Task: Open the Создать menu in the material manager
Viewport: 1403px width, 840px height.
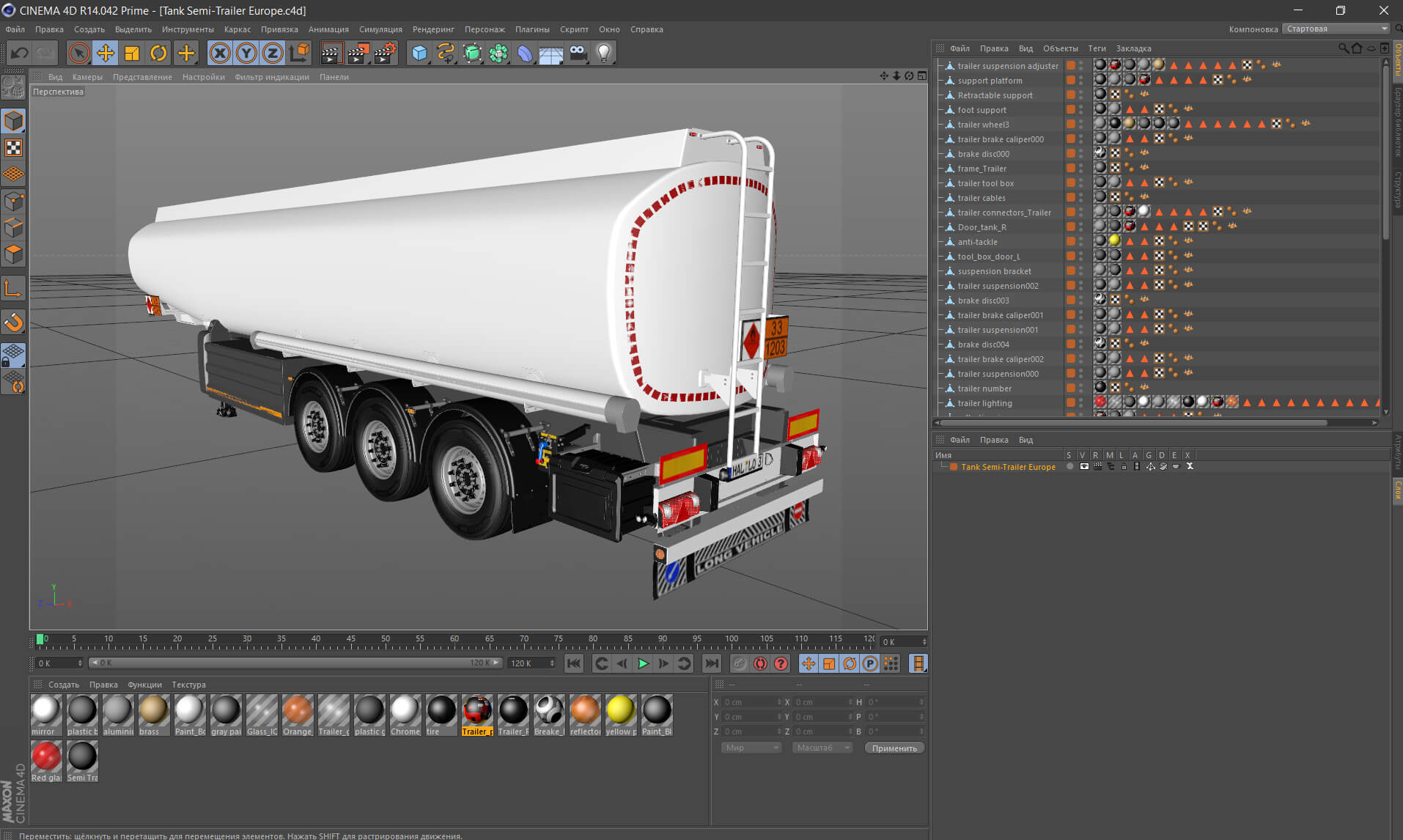Action: pyautogui.click(x=64, y=685)
